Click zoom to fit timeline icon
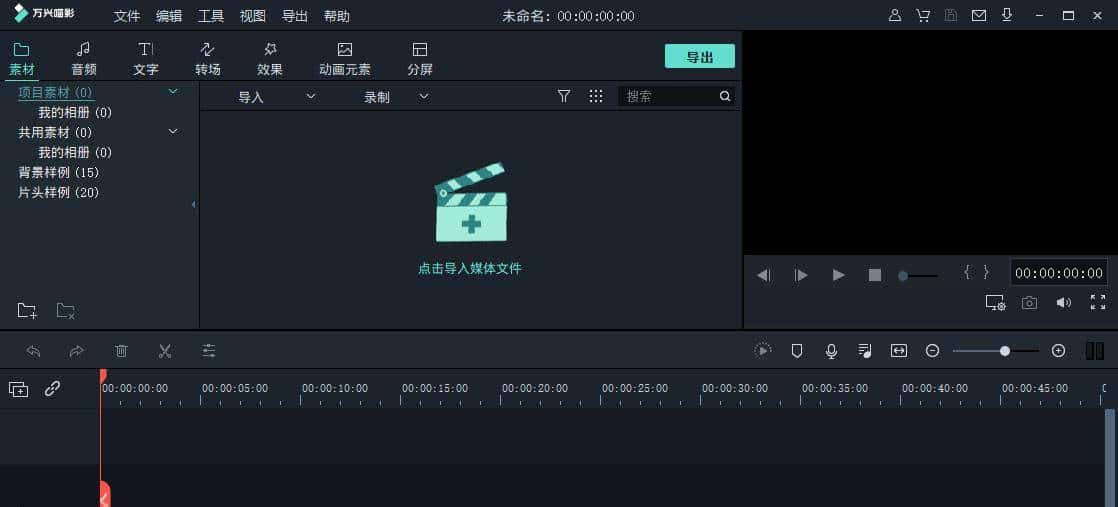 tap(899, 350)
